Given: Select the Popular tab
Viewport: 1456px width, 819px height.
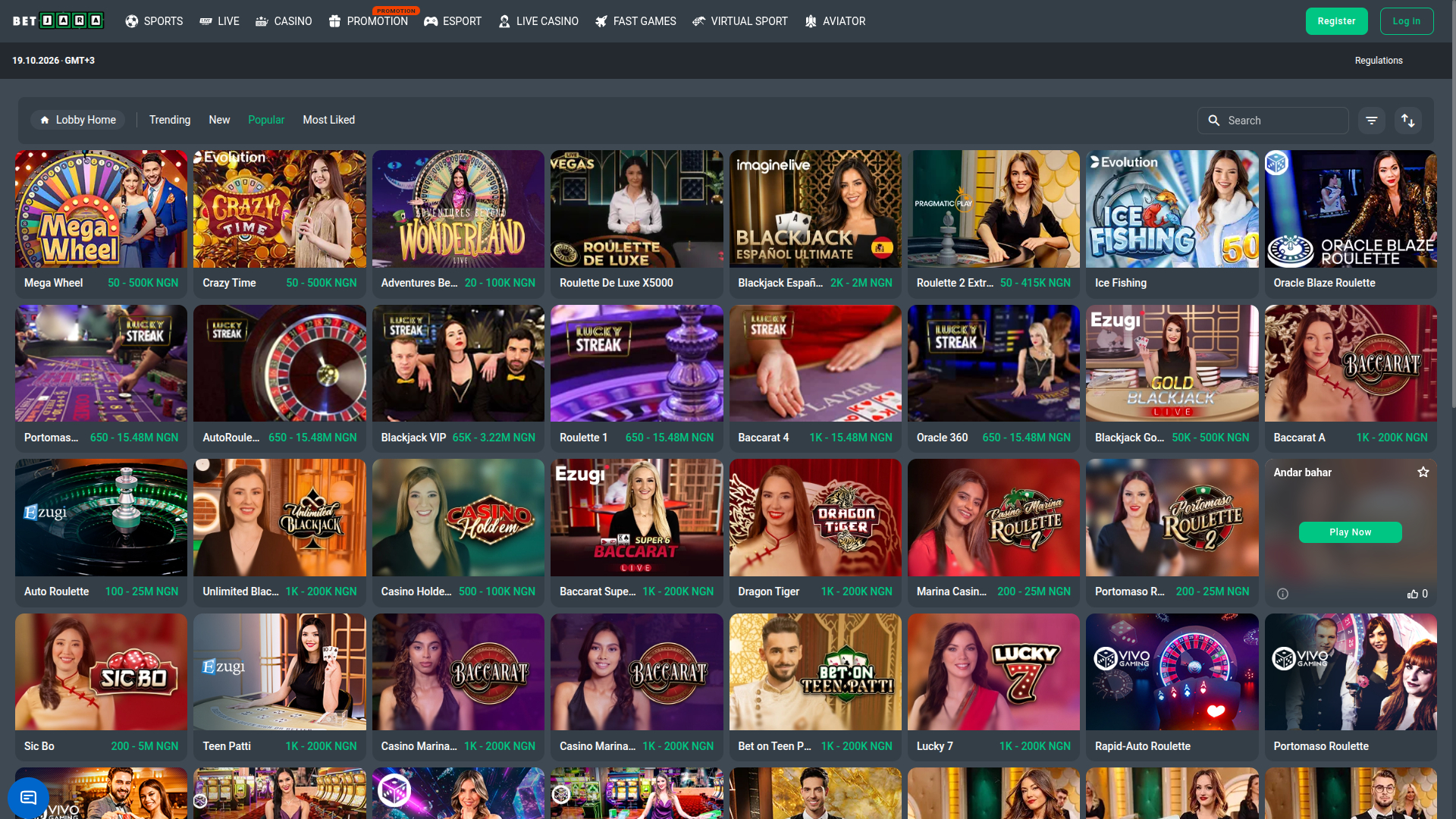Looking at the screenshot, I should pos(266,120).
